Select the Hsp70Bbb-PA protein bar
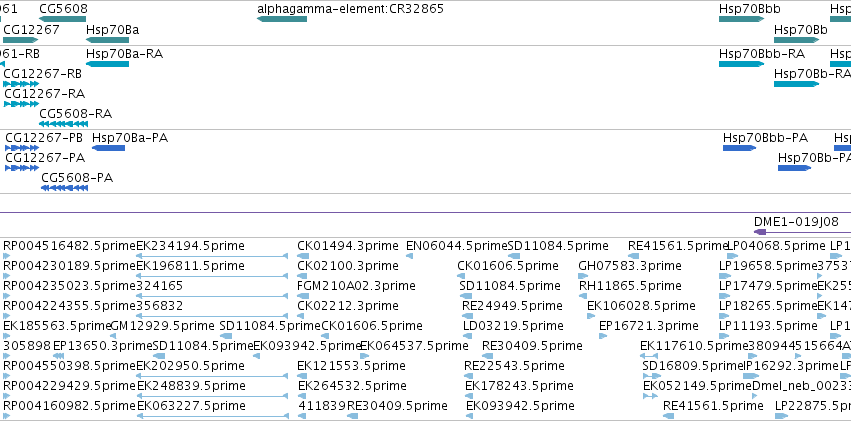 [740, 148]
